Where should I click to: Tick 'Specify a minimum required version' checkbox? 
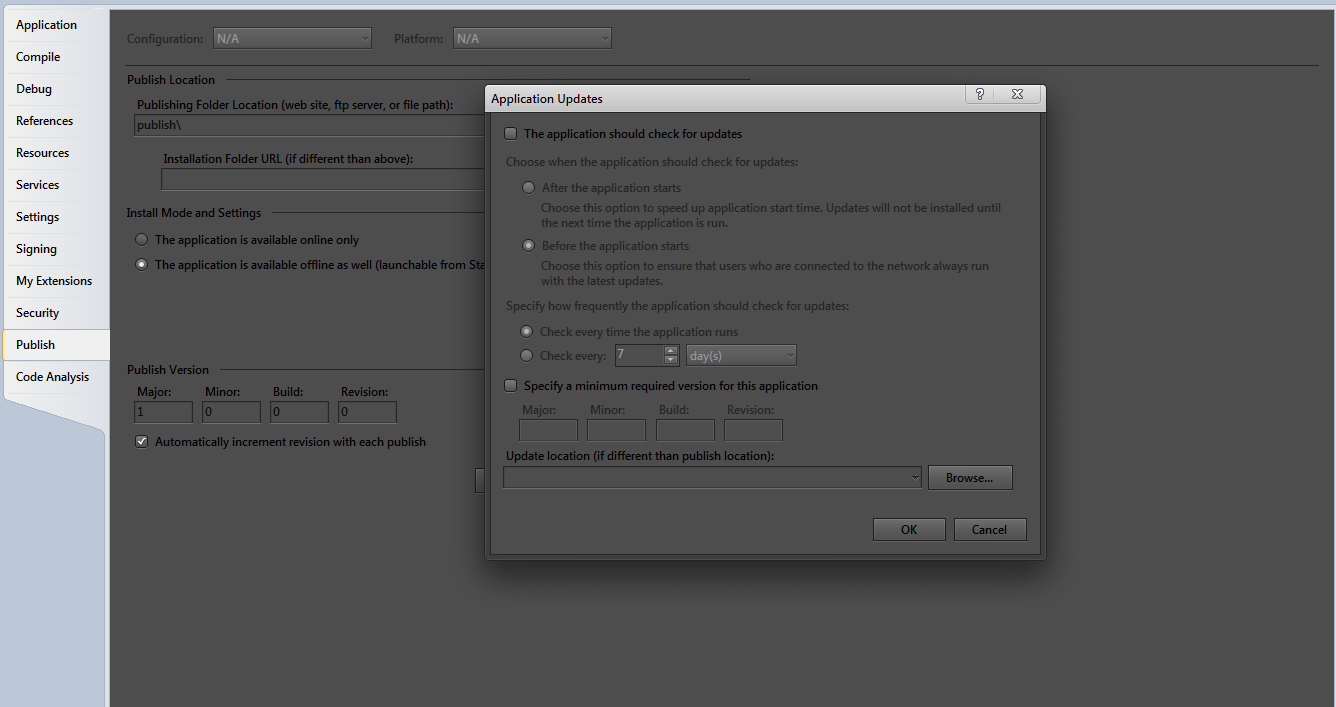511,386
